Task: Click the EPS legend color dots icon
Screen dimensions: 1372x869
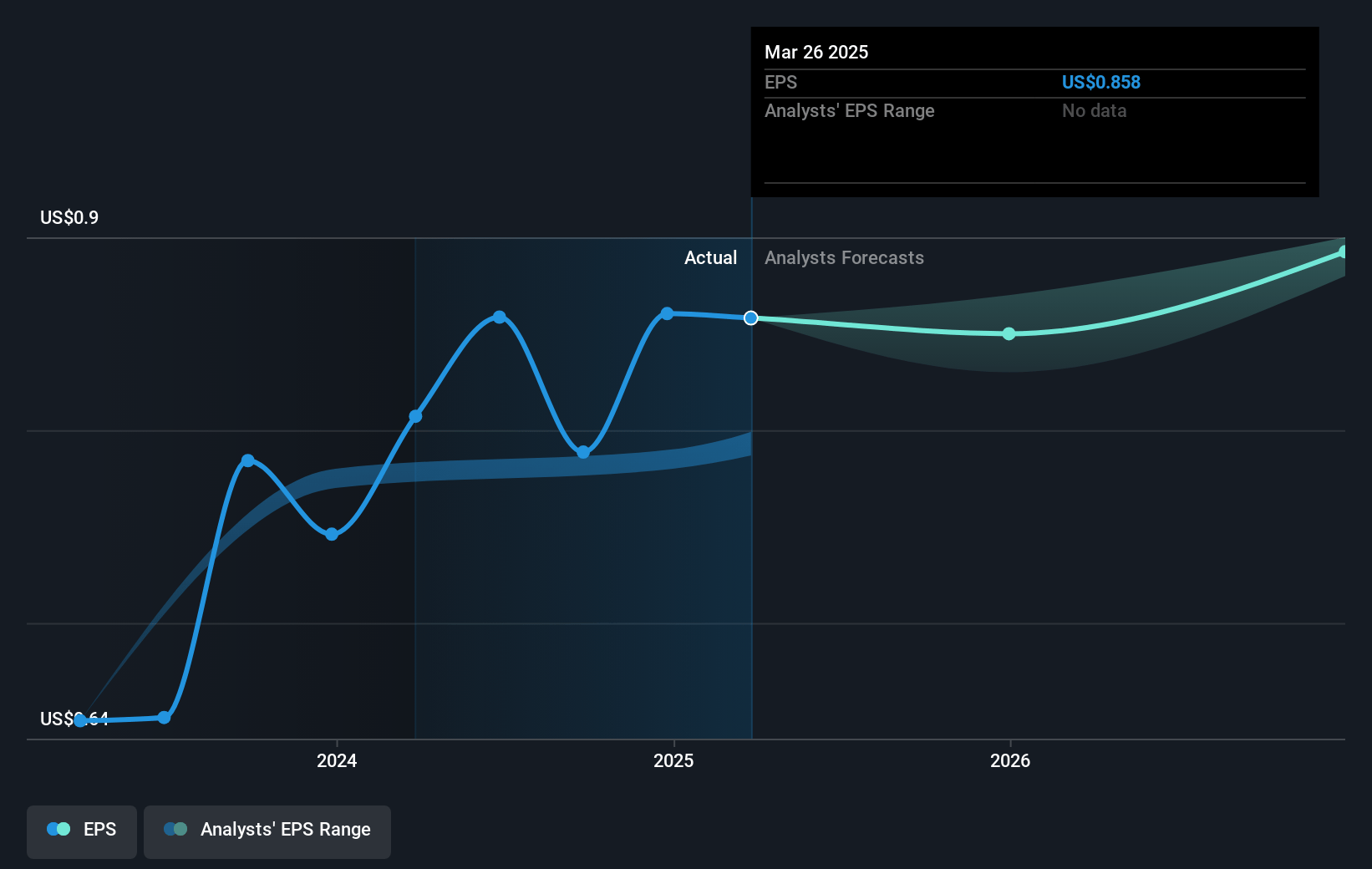Action: pos(58,829)
